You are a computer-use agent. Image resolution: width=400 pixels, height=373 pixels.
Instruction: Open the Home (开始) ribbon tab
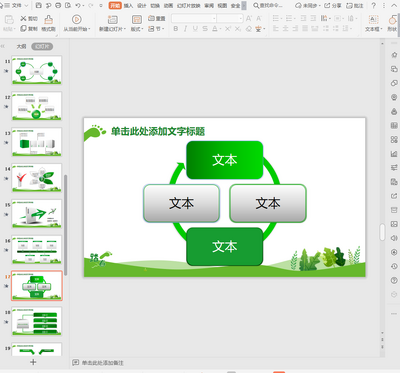115,6
